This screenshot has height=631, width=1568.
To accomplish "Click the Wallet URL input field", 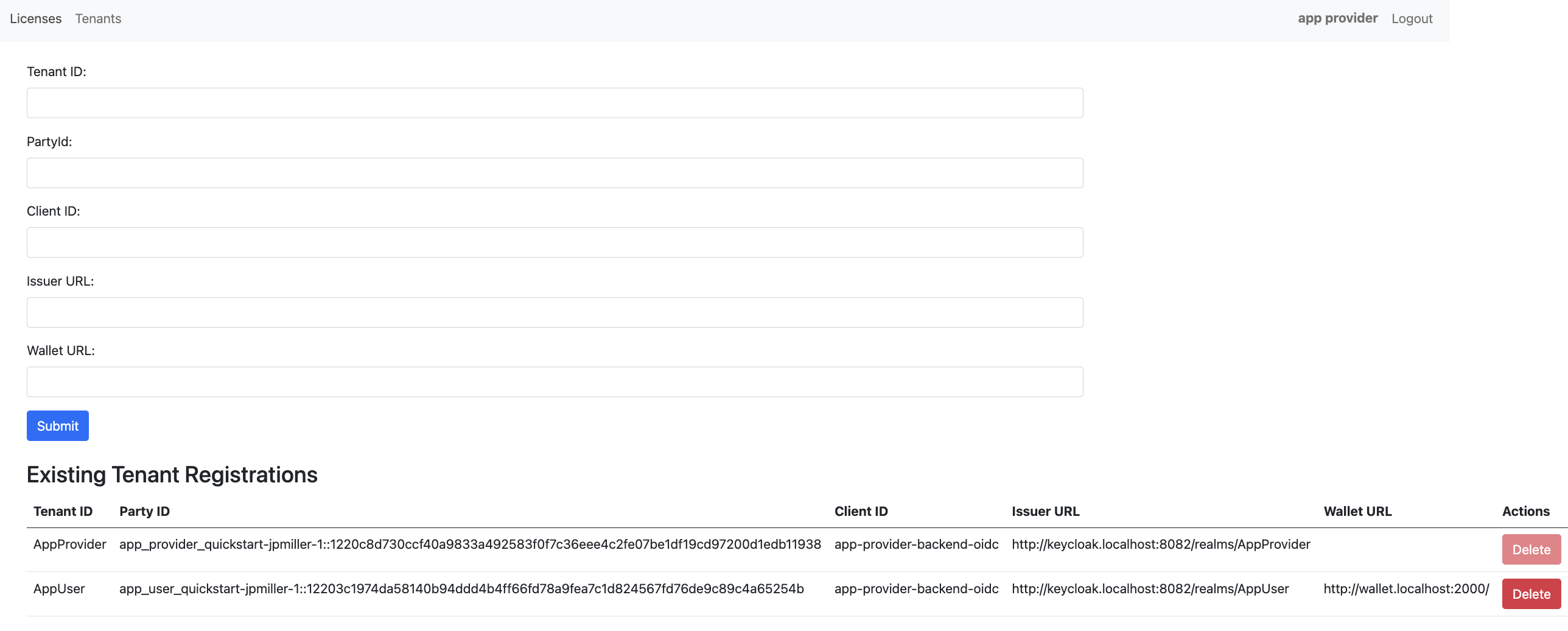I will click(x=554, y=381).
